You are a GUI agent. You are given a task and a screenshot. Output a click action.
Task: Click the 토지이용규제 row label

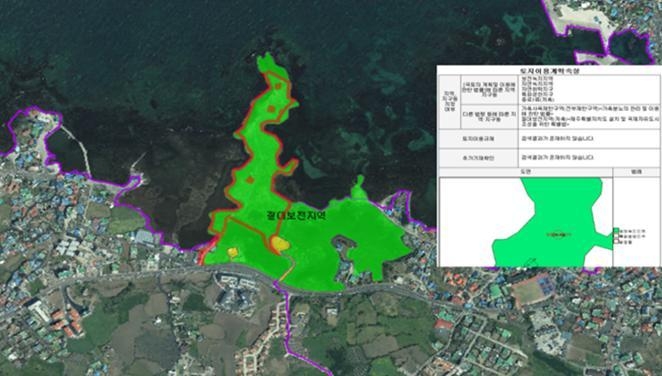point(478,138)
